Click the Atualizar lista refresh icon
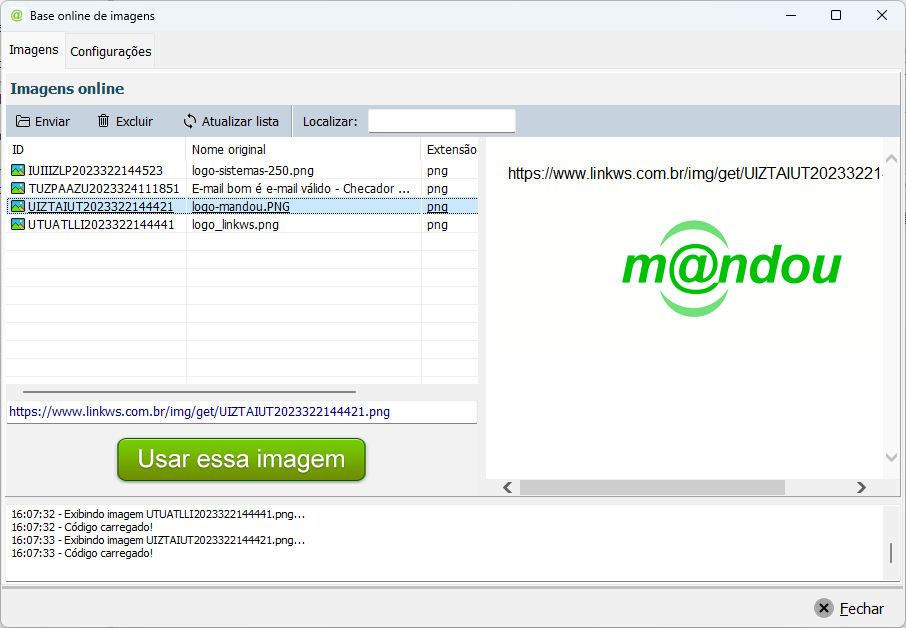Viewport: 906px width, 628px height. click(x=190, y=121)
